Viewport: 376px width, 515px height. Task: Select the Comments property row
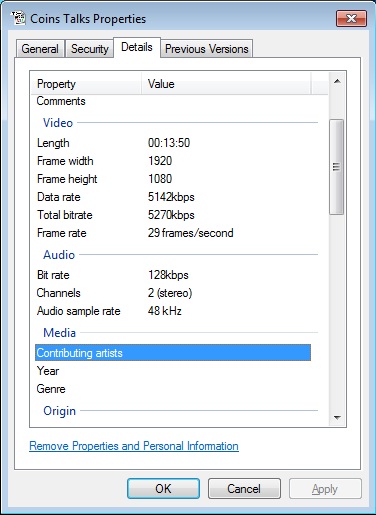[173, 101]
